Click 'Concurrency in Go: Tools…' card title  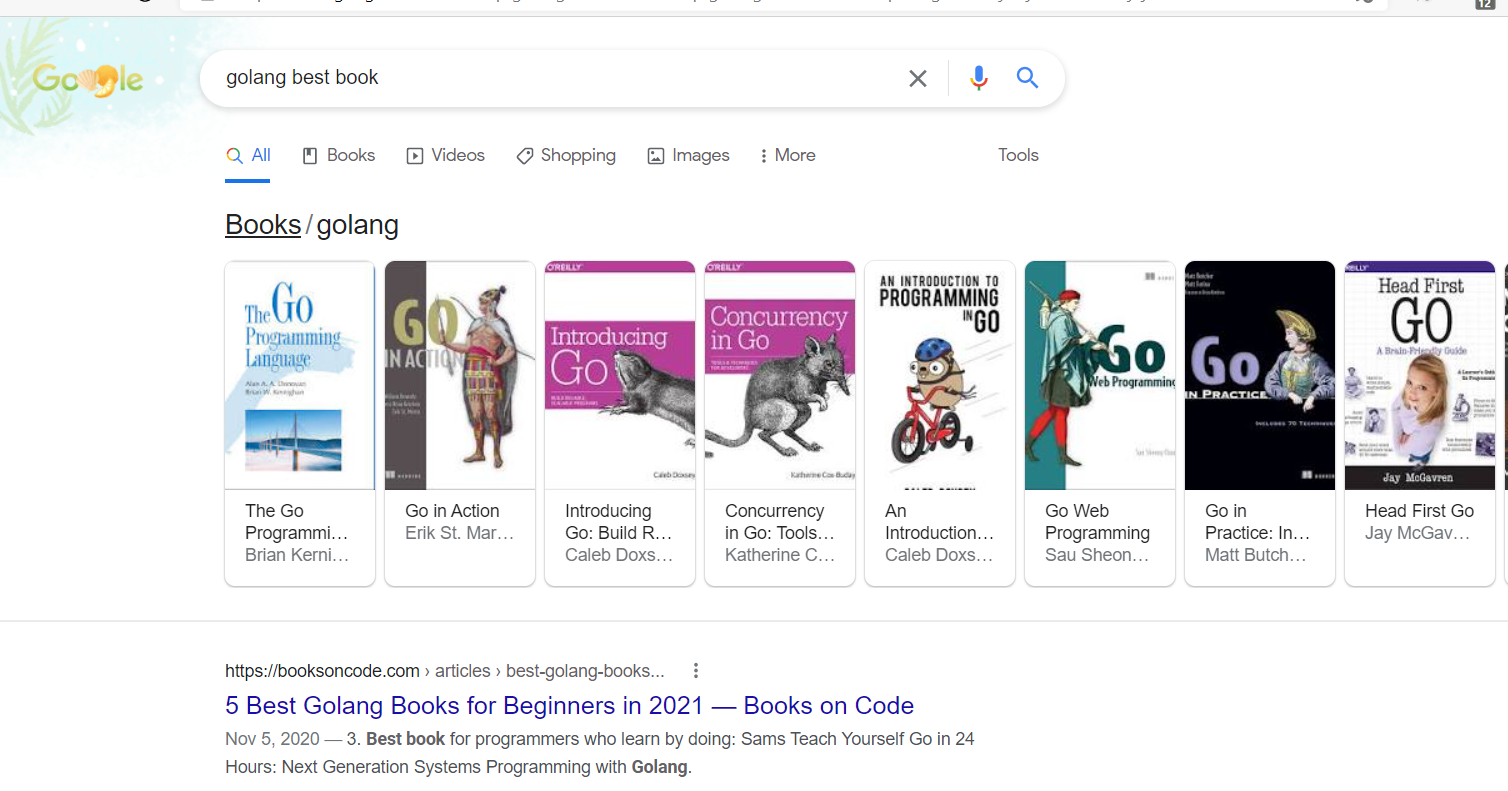click(780, 522)
